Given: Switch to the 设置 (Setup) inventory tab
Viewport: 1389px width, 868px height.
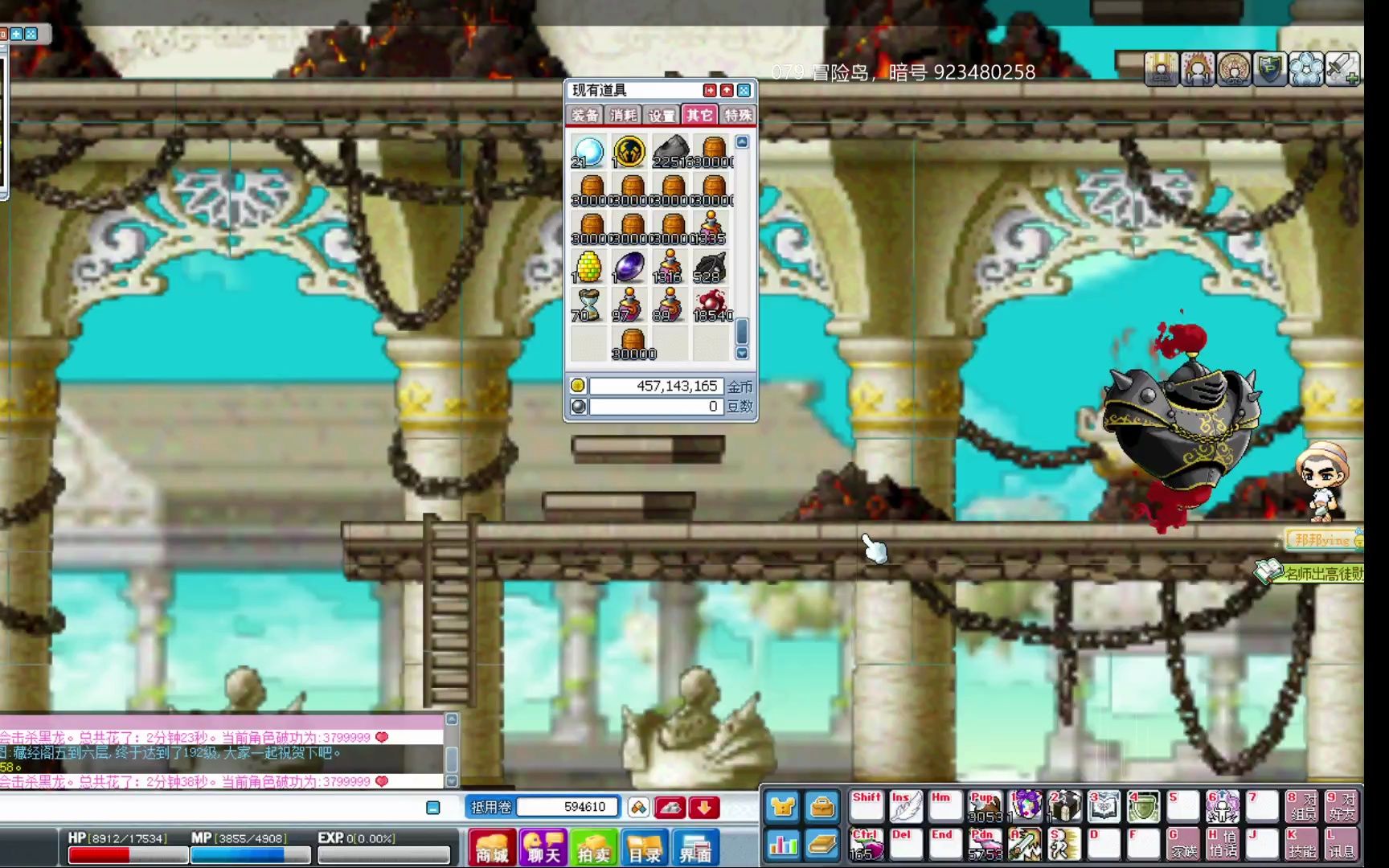Looking at the screenshot, I should [x=662, y=115].
